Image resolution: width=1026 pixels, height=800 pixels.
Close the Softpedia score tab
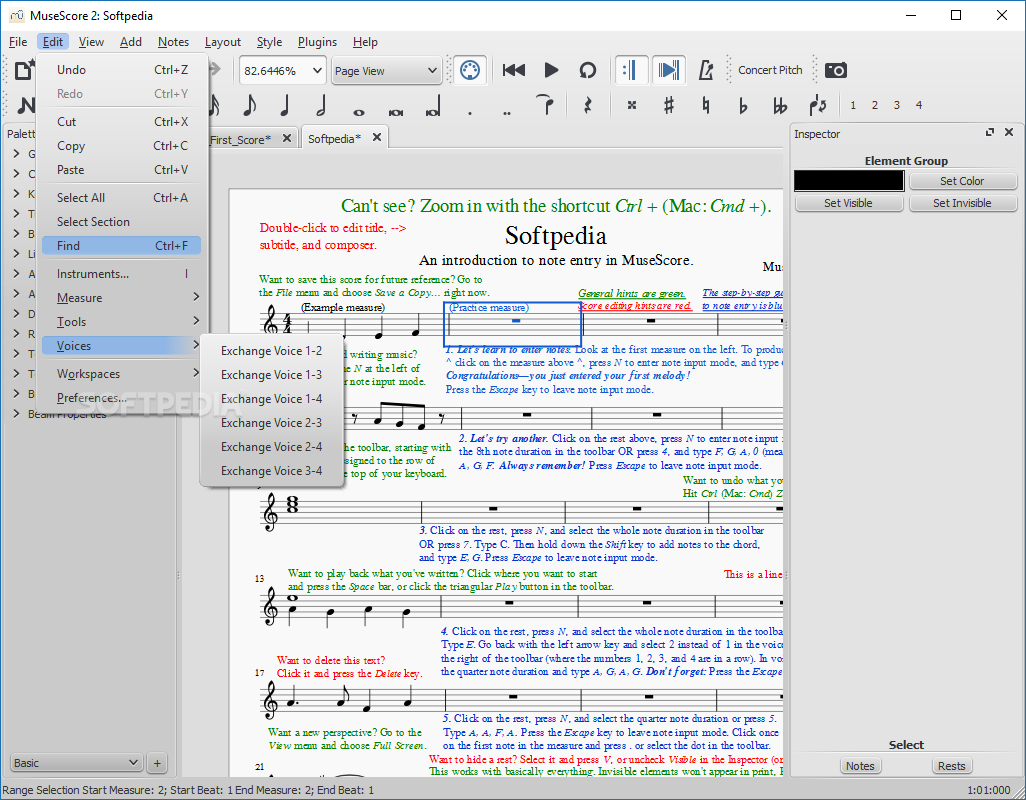377,137
